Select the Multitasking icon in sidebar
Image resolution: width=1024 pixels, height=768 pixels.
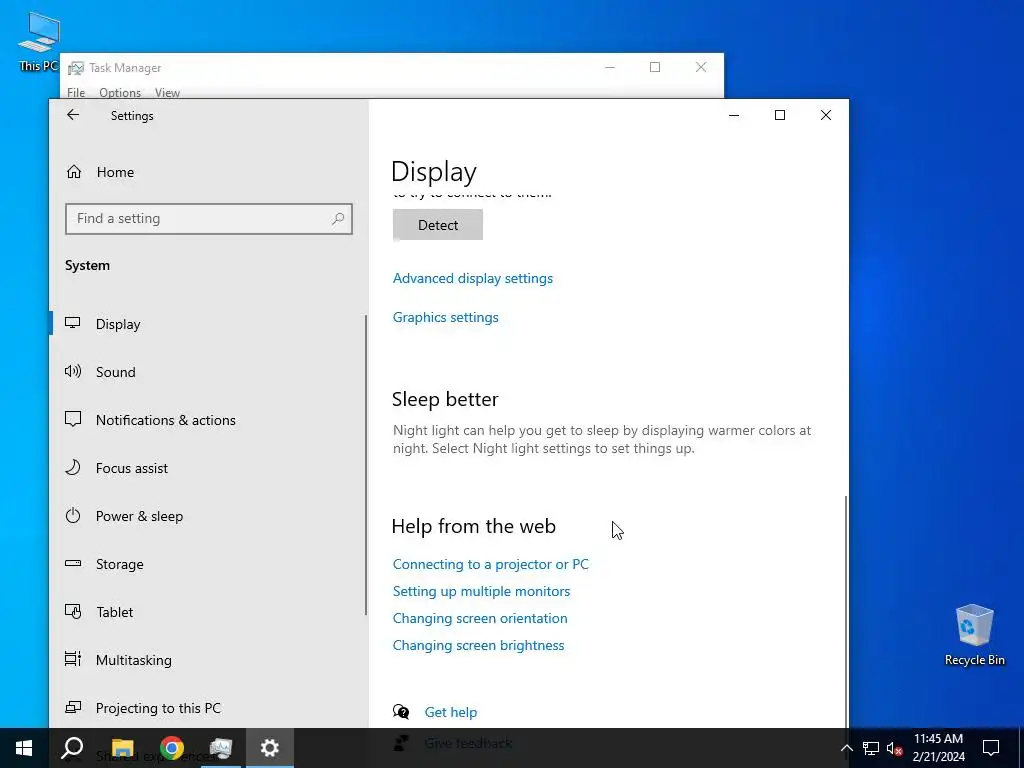(x=72, y=659)
